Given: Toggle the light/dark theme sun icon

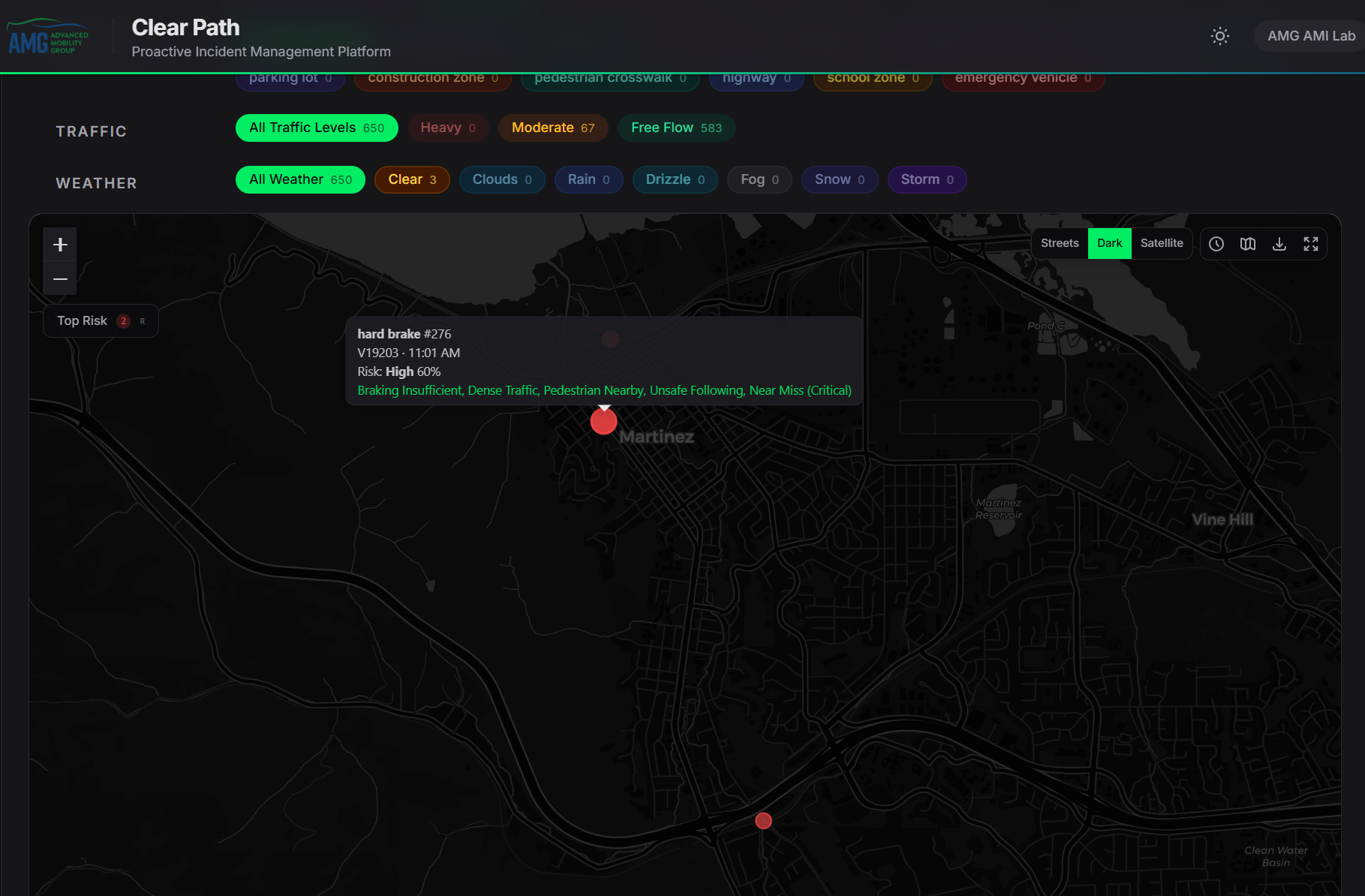Looking at the screenshot, I should (x=1220, y=36).
